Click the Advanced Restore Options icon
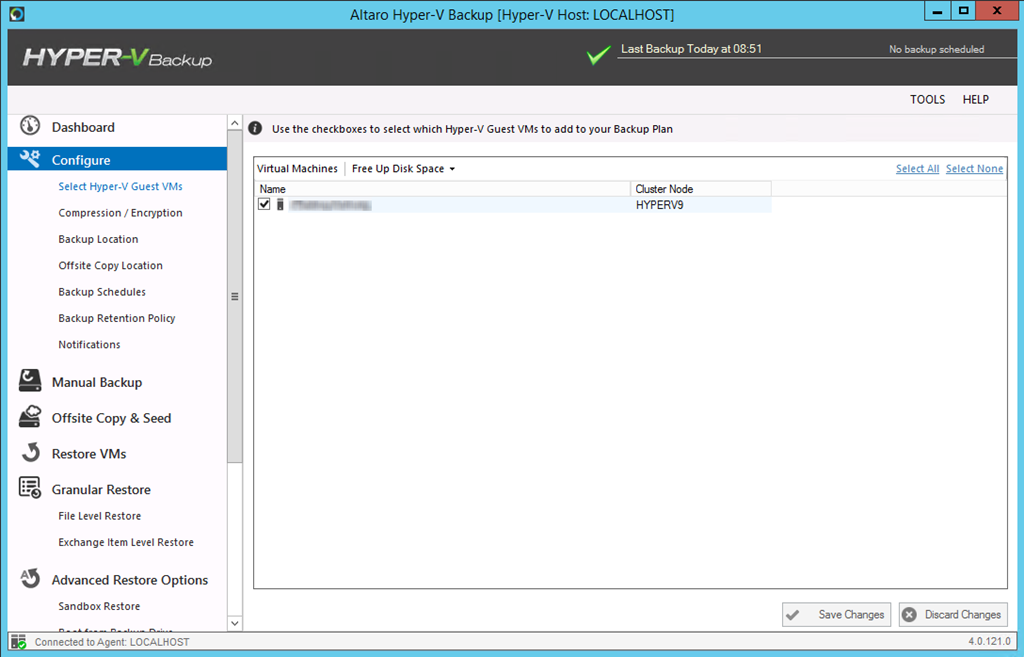This screenshot has height=657, width=1024. pos(30,578)
